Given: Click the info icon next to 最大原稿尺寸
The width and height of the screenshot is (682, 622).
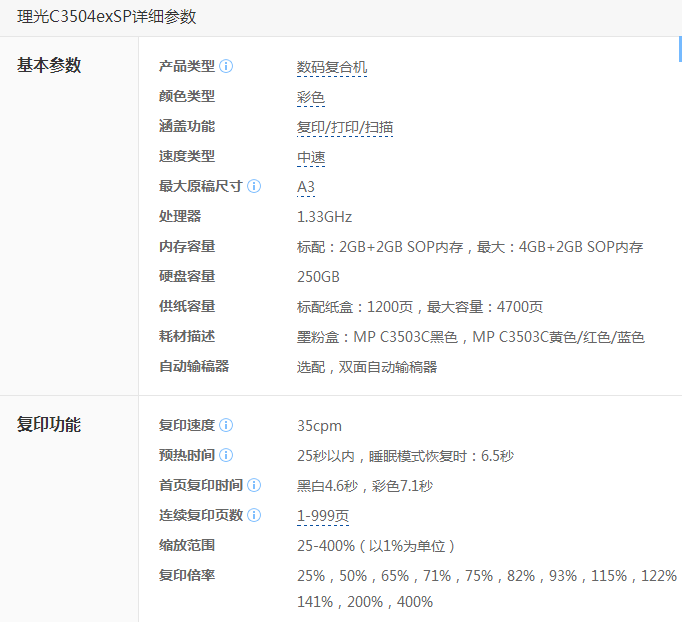Looking at the screenshot, I should [x=254, y=186].
